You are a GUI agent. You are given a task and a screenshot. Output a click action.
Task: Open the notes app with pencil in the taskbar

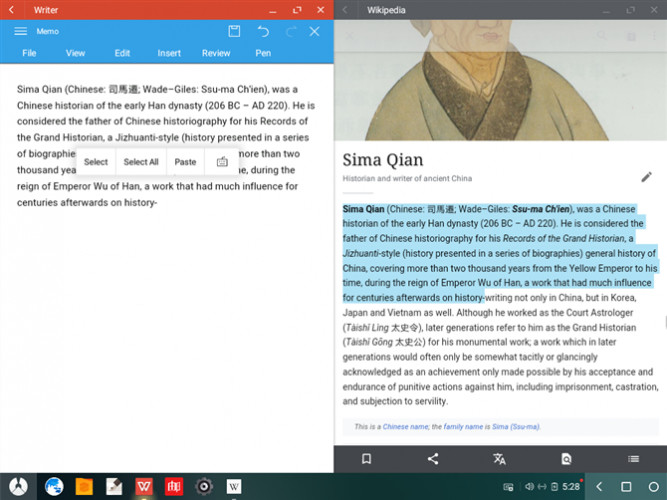pyautogui.click(x=114, y=486)
